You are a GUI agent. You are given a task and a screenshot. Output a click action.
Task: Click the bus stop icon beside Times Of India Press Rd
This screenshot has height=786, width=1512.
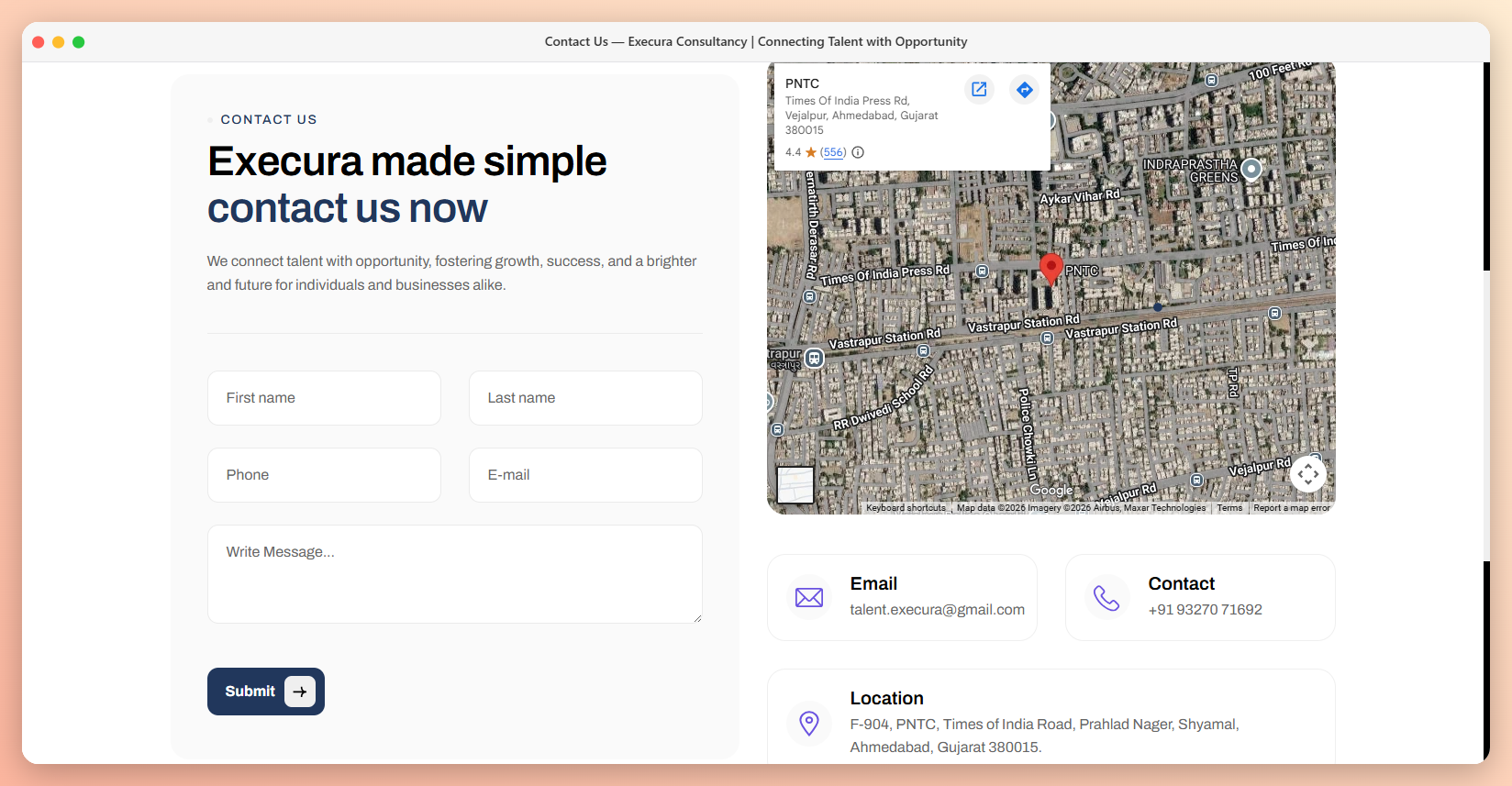click(x=982, y=271)
